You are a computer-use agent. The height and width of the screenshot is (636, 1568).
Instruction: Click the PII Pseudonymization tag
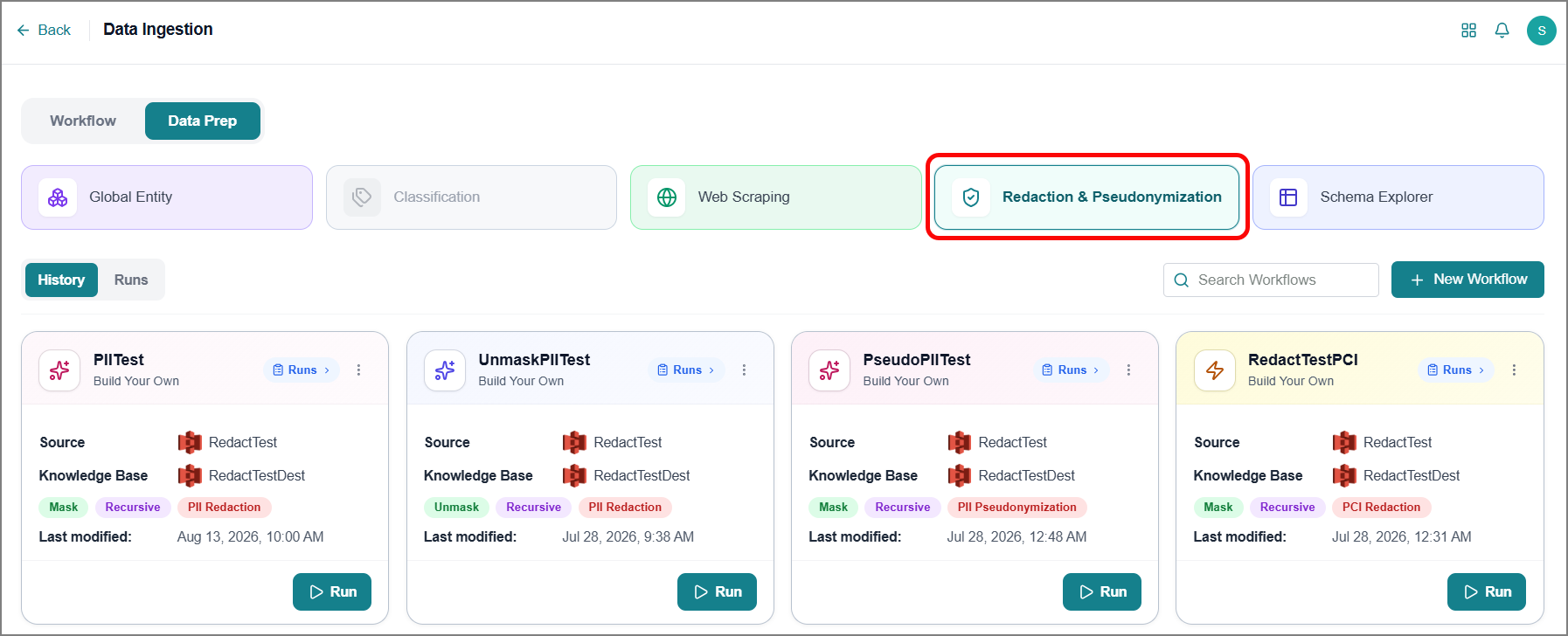[x=1017, y=508]
